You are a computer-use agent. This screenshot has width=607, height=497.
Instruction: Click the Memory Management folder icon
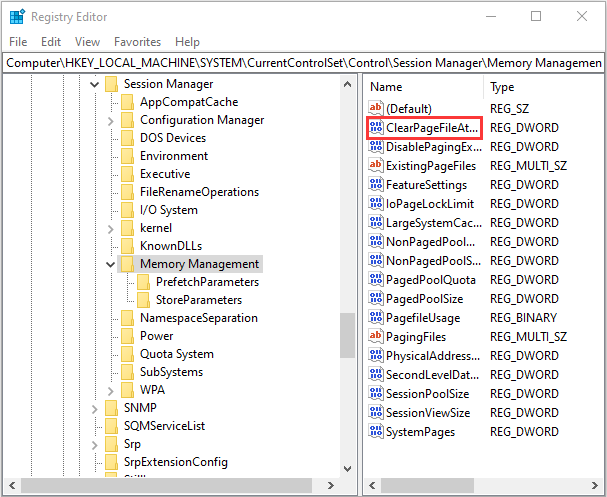127,264
